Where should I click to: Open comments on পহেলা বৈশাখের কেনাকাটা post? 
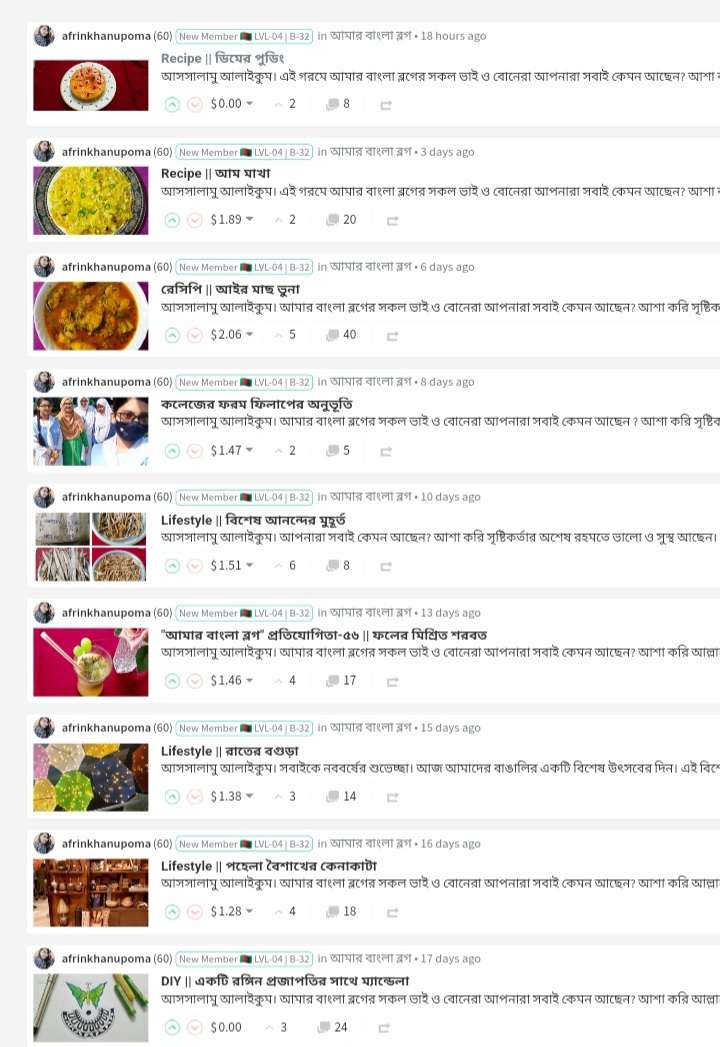[x=341, y=911]
